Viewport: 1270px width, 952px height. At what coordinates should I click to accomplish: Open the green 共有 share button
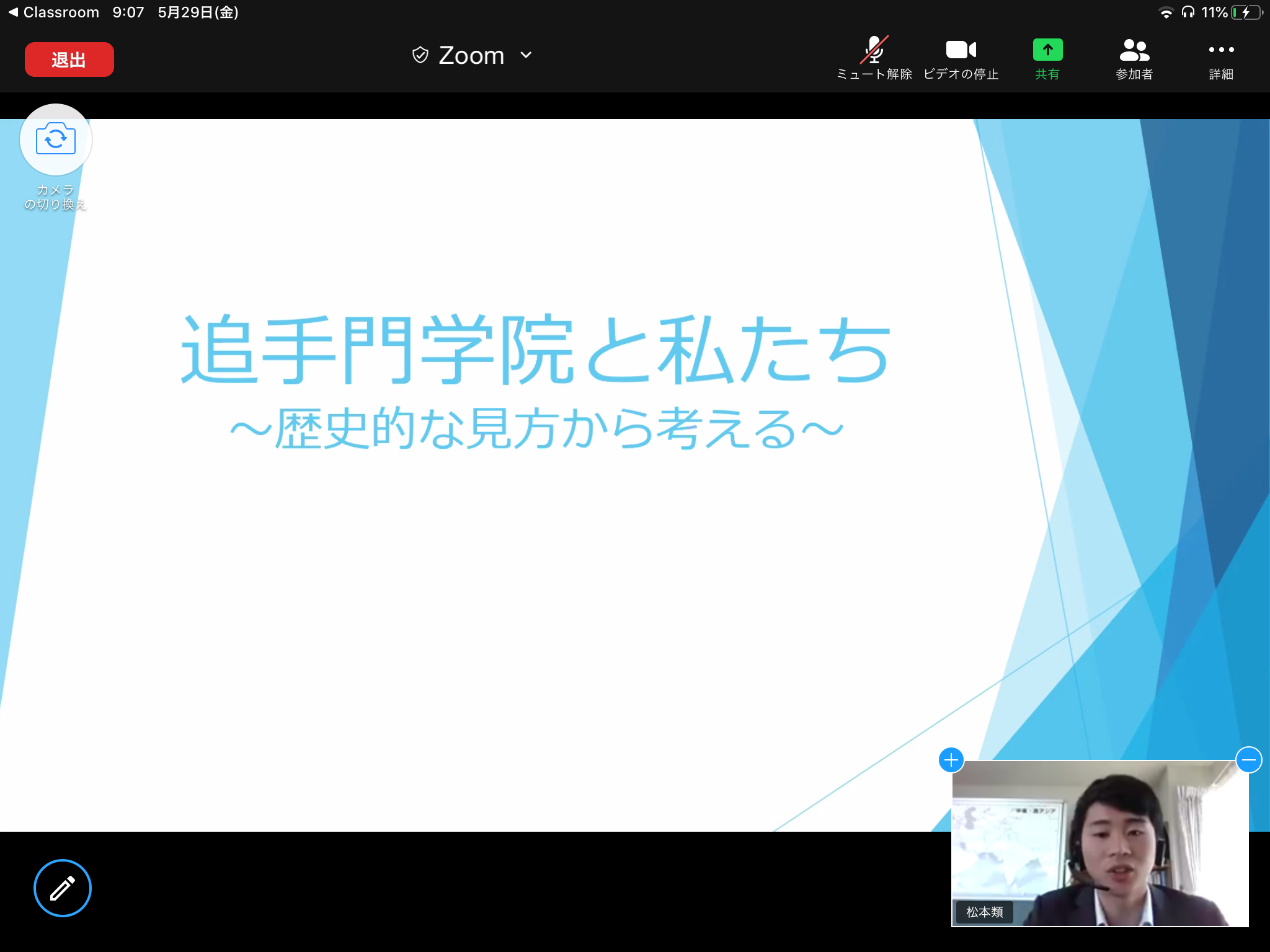(x=1047, y=58)
